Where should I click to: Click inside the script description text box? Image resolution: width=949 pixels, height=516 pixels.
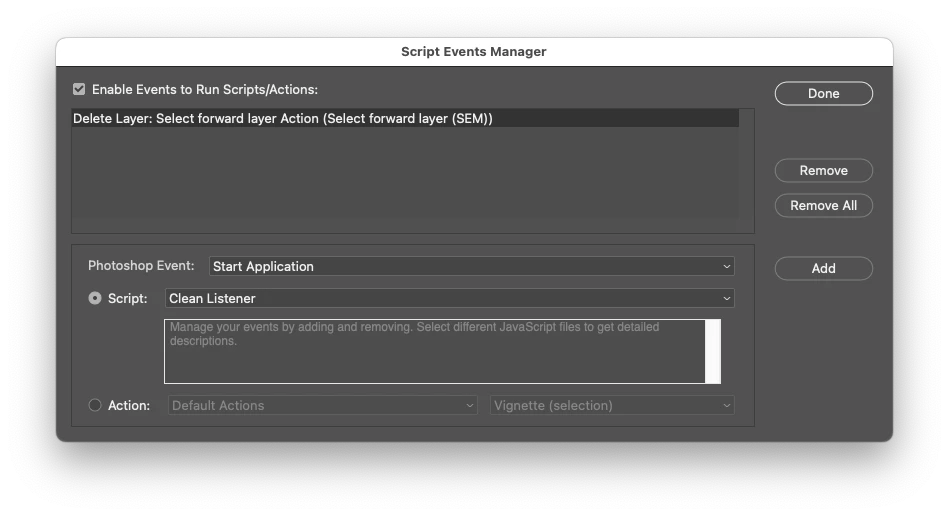pyautogui.click(x=435, y=351)
